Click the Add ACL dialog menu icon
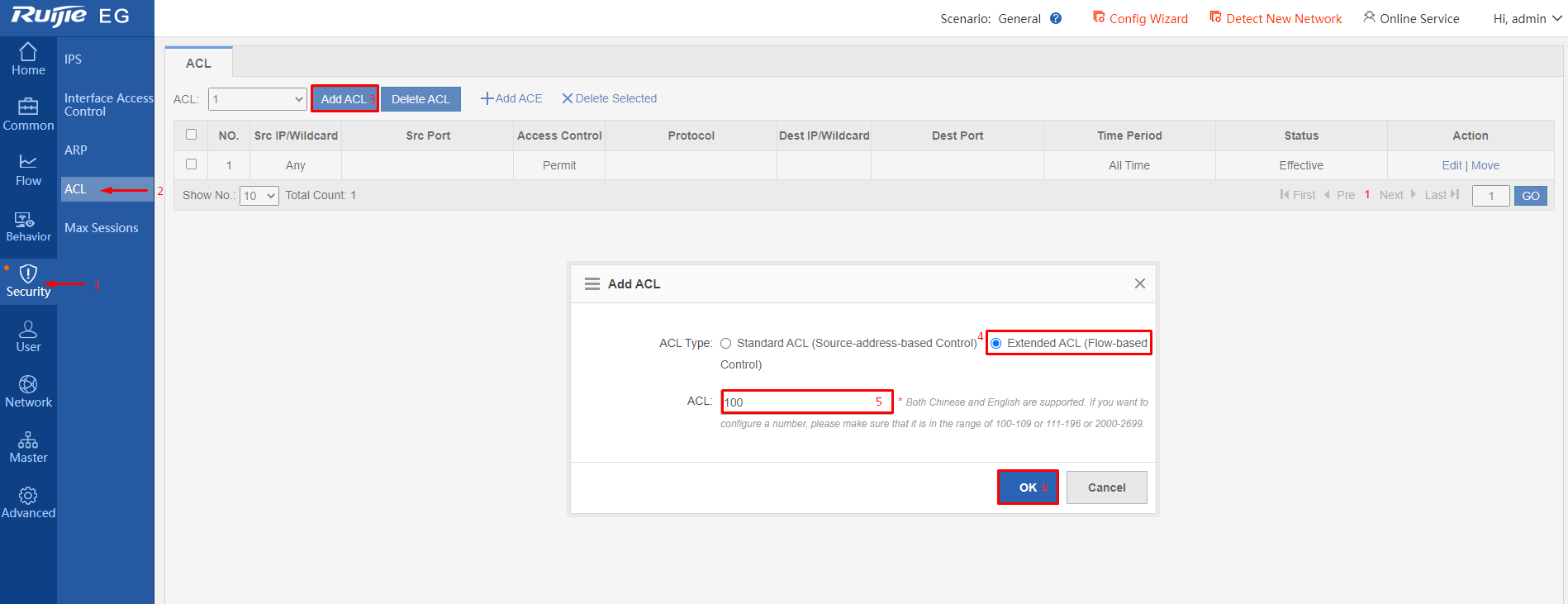 point(592,283)
